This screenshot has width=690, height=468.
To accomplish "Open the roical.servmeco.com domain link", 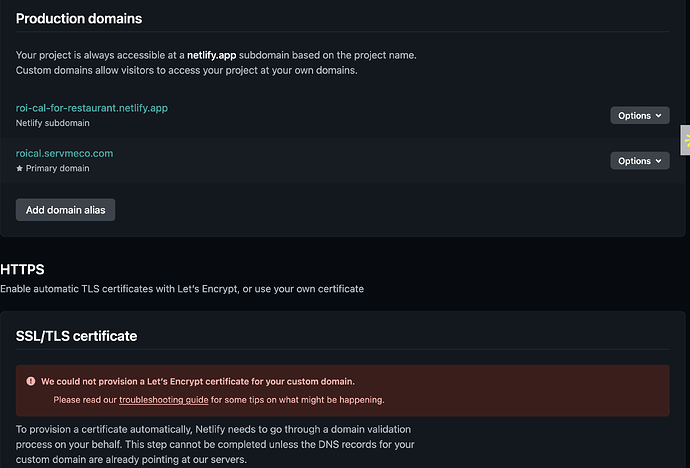I will point(64,153).
